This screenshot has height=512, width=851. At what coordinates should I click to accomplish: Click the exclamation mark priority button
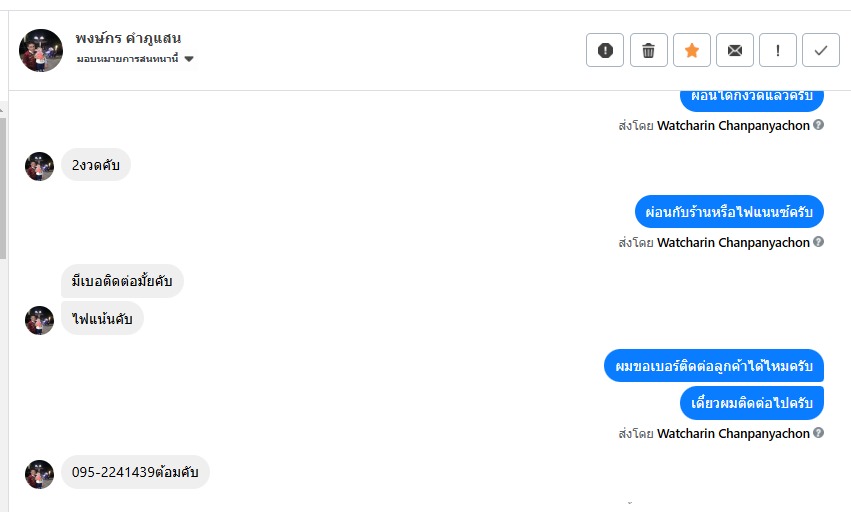[x=778, y=50]
